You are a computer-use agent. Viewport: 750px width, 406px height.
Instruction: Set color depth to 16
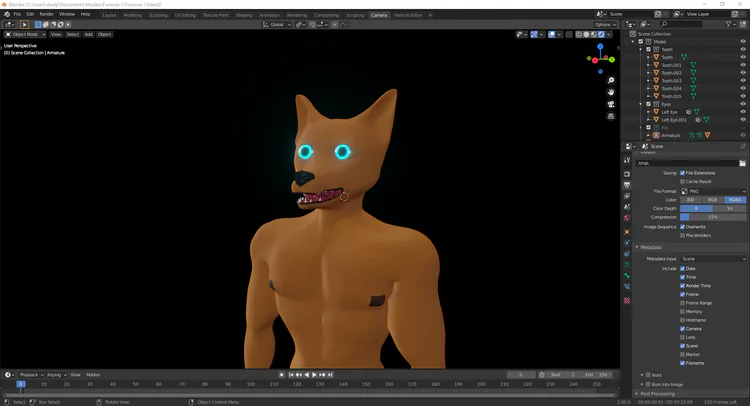pos(729,208)
